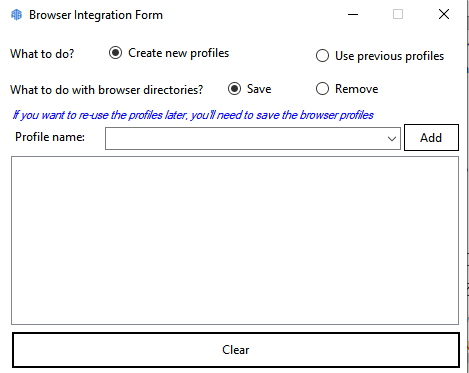
Task: Close the Browser Integration Form window
Action: 444,14
